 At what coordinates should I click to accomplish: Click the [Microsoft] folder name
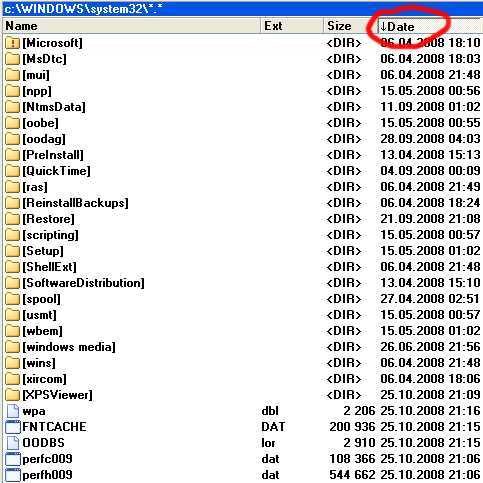tap(52, 43)
